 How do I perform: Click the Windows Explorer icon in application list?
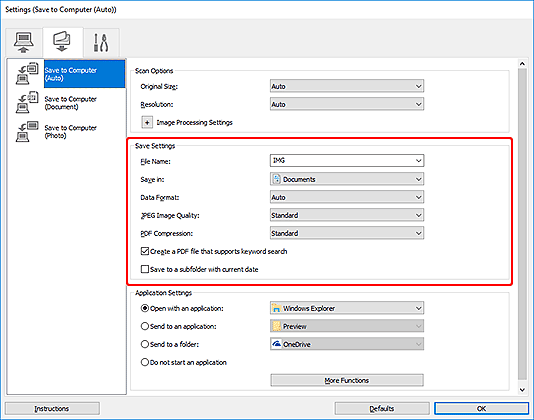point(276,308)
